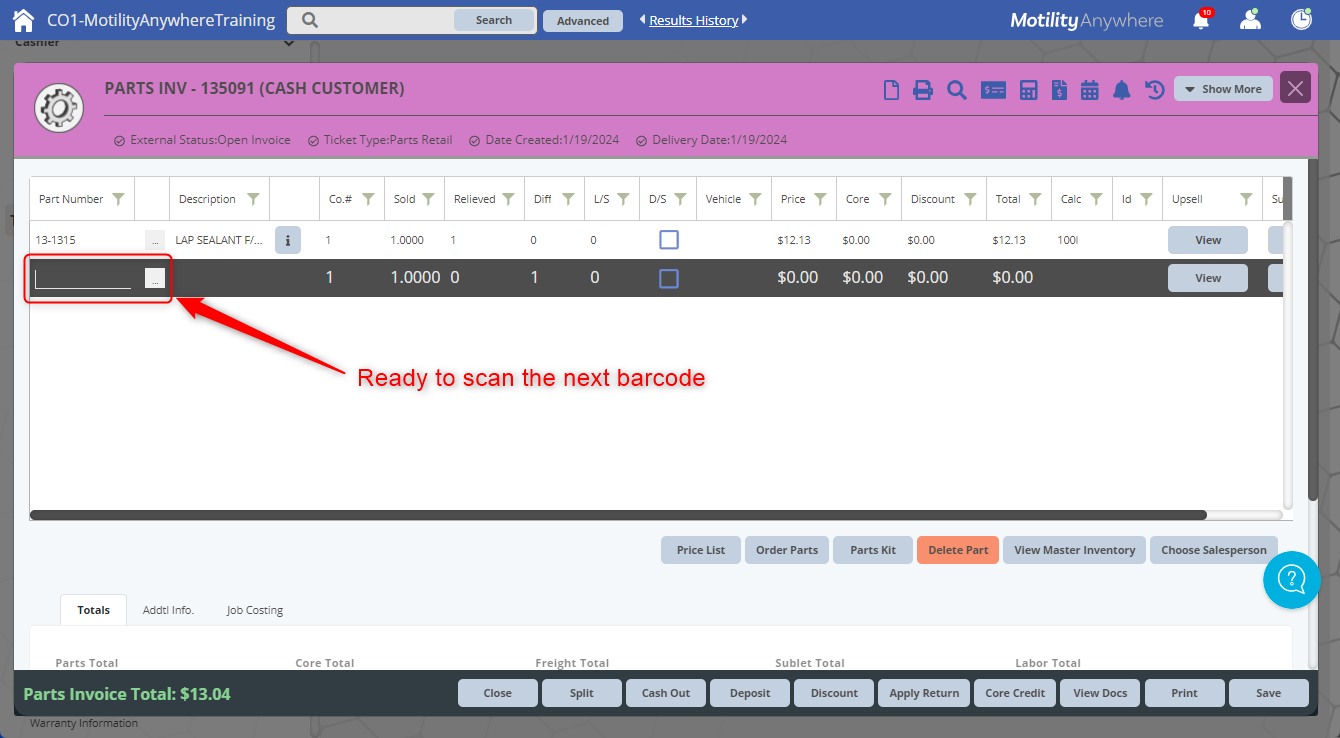
Task: Expand the Show More dropdown
Action: [x=1223, y=89]
